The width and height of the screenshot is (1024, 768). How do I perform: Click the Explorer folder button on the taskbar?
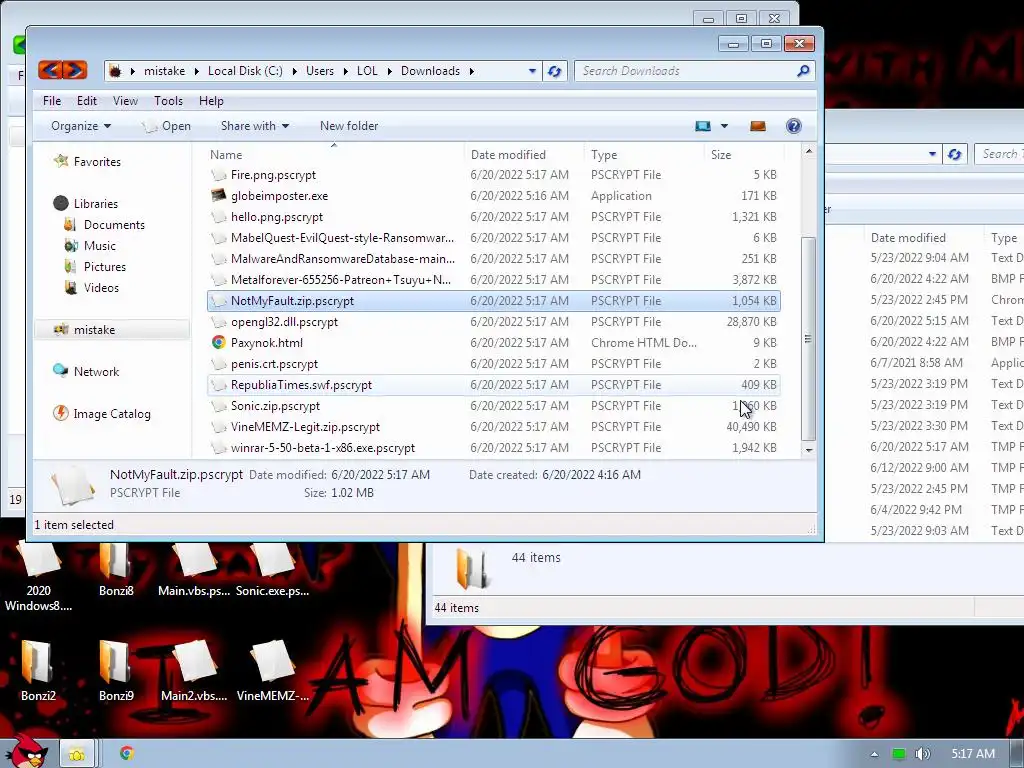pos(78,754)
